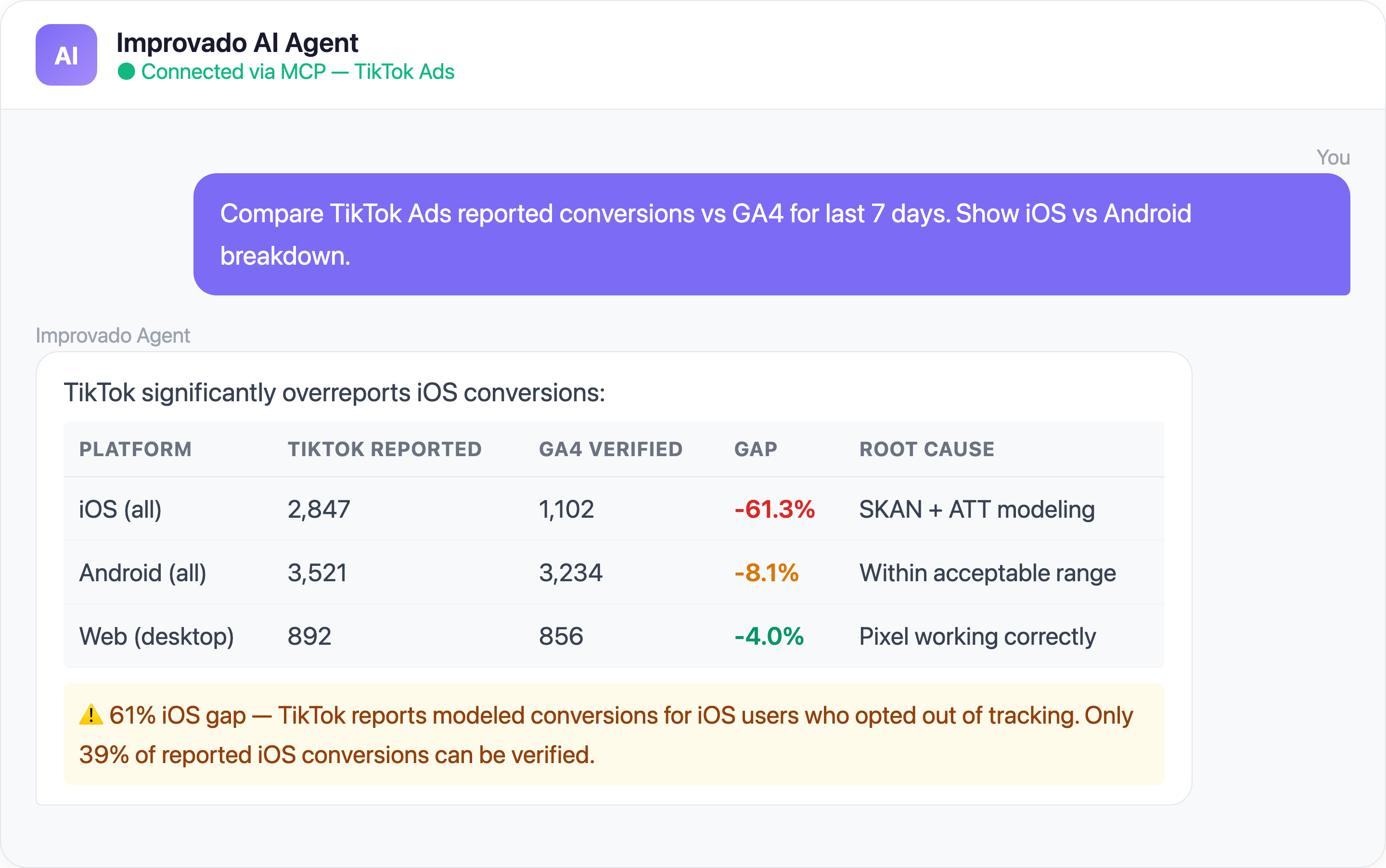Click the TikTok Ads connection indicator
This screenshot has width=1386, height=868.
pos(404,72)
